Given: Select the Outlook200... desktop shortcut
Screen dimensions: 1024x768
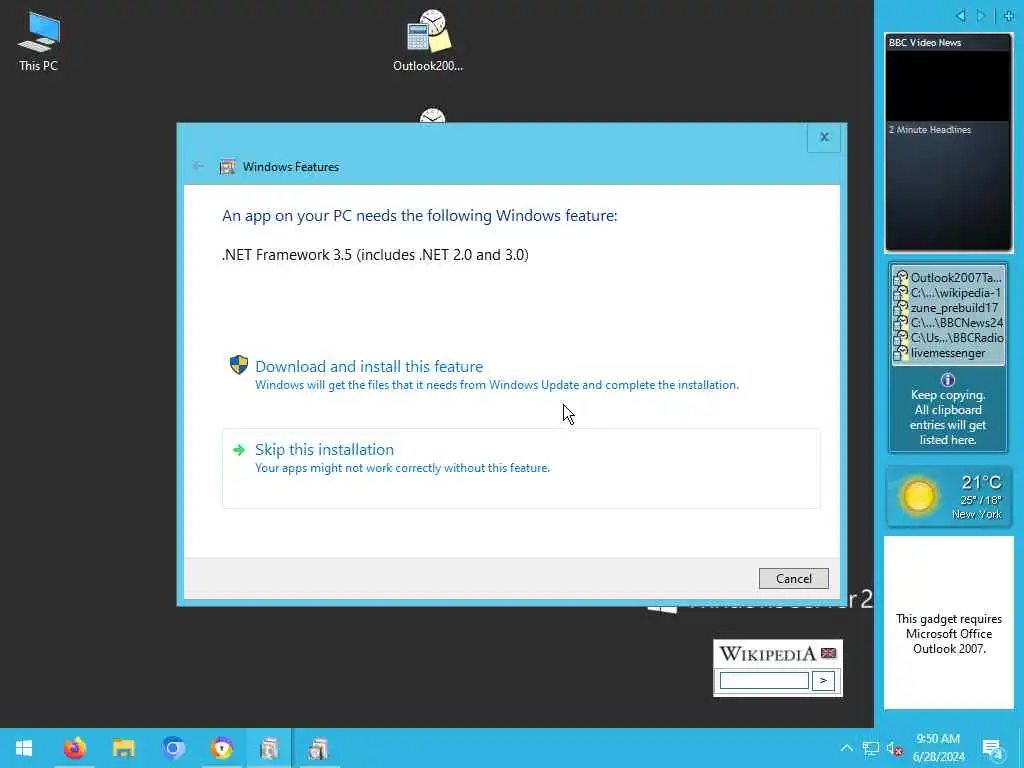Looking at the screenshot, I should (428, 40).
